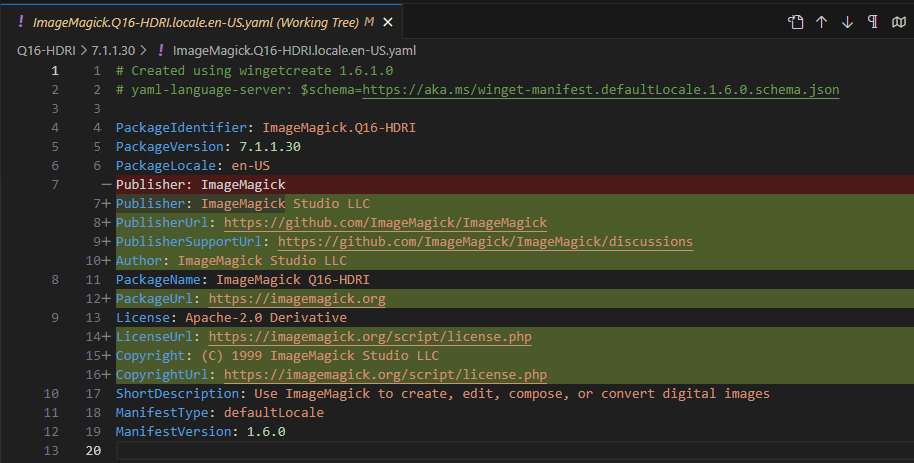Close the ImageMagick yaml Working Tree tab
The width and height of the screenshot is (914, 463).
click(388, 22)
